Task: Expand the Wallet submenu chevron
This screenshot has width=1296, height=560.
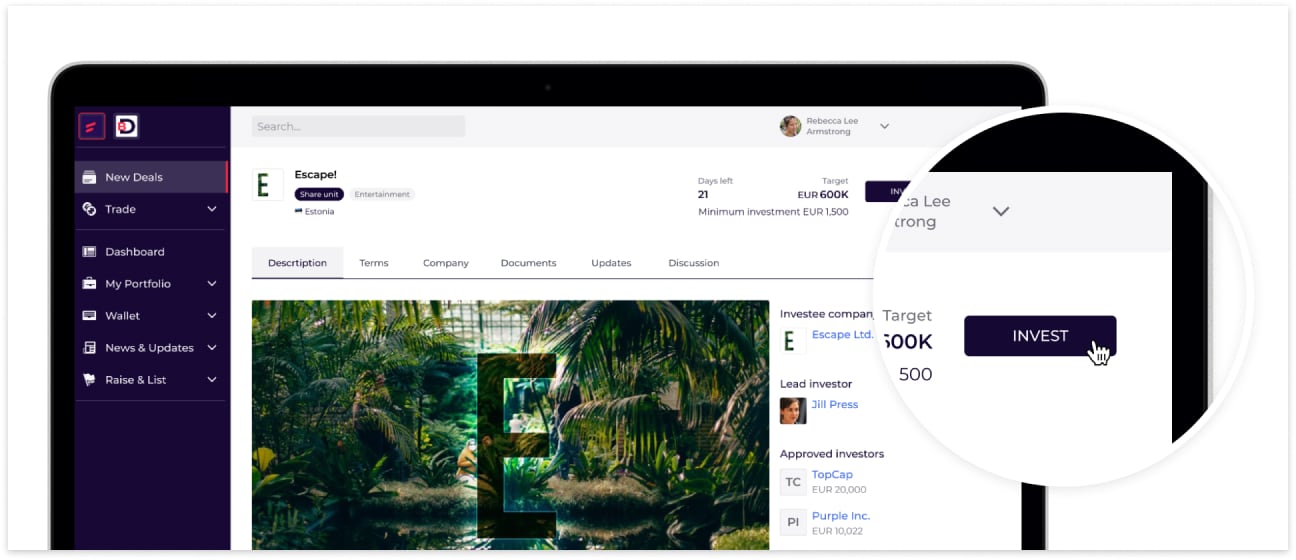Action: click(x=212, y=316)
